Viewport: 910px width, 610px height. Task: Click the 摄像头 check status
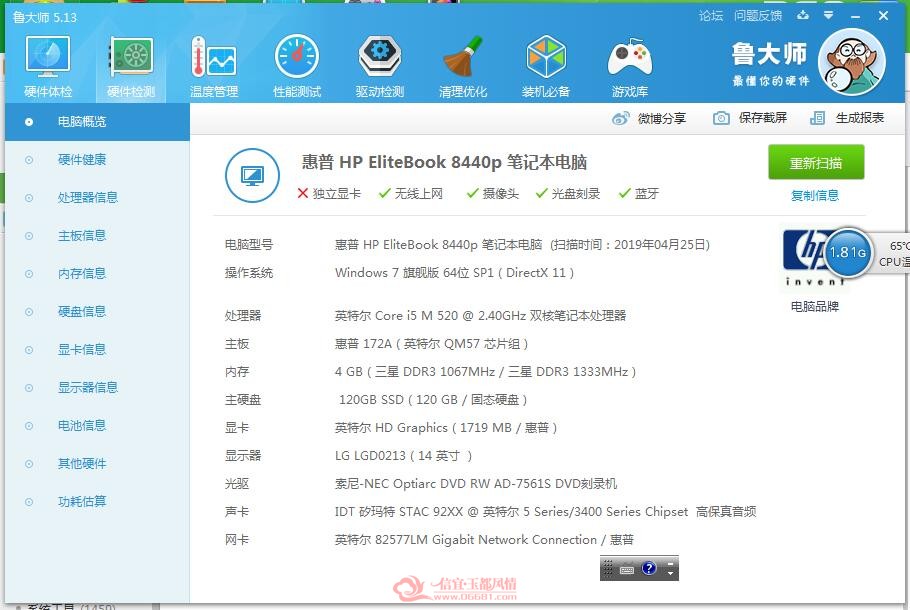493,194
